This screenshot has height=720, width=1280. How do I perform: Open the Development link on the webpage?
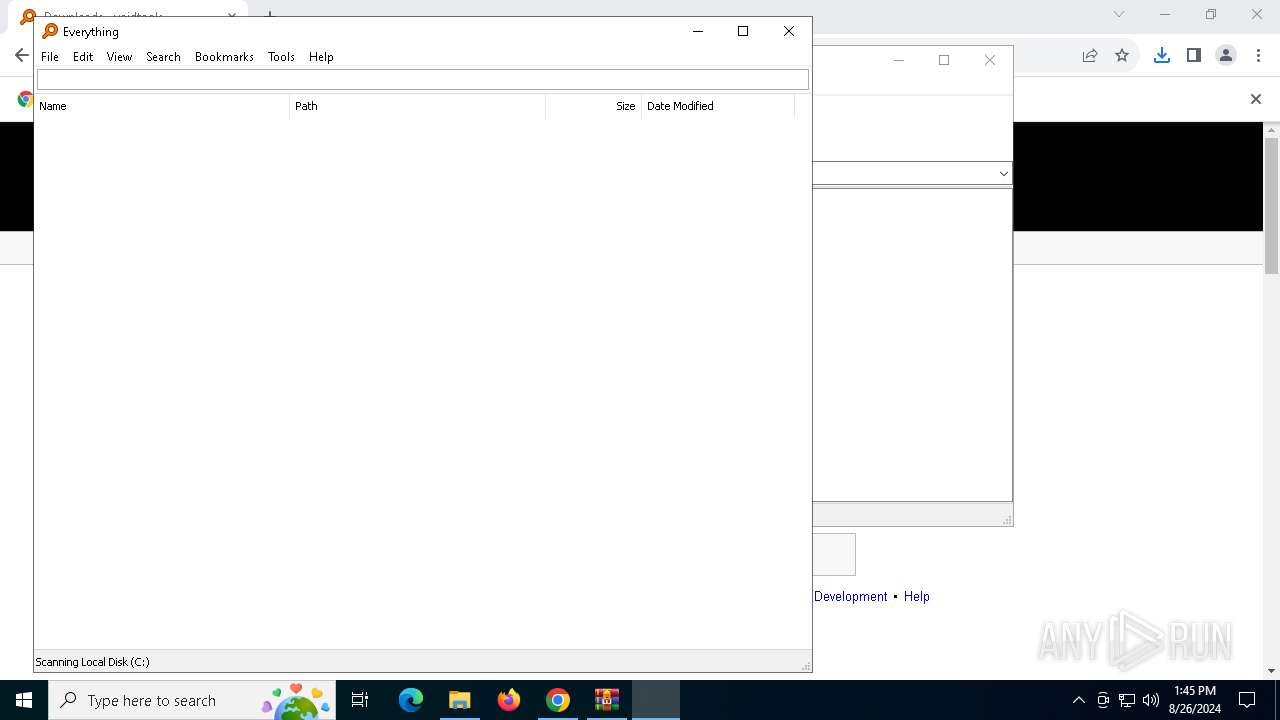pos(850,596)
